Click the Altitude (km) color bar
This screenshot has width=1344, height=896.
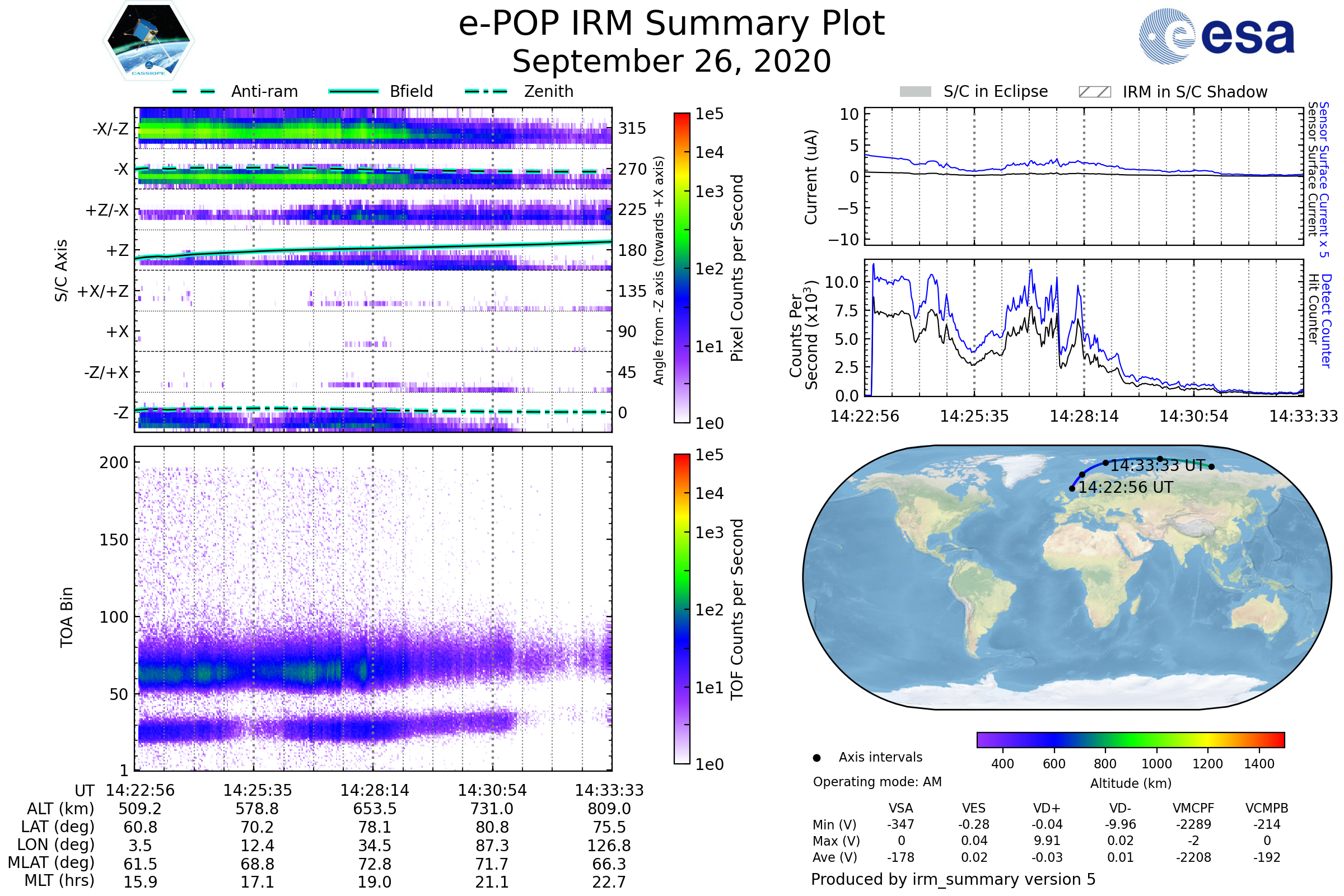pyautogui.click(x=1131, y=739)
